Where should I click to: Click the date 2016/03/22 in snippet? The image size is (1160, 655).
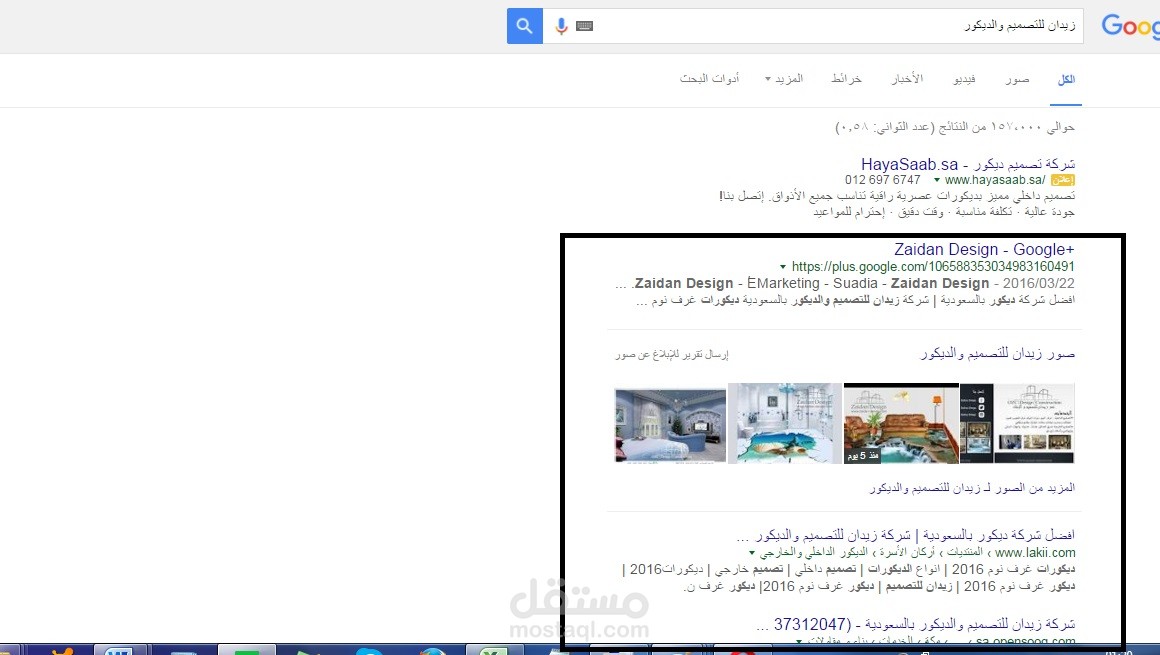(1039, 283)
